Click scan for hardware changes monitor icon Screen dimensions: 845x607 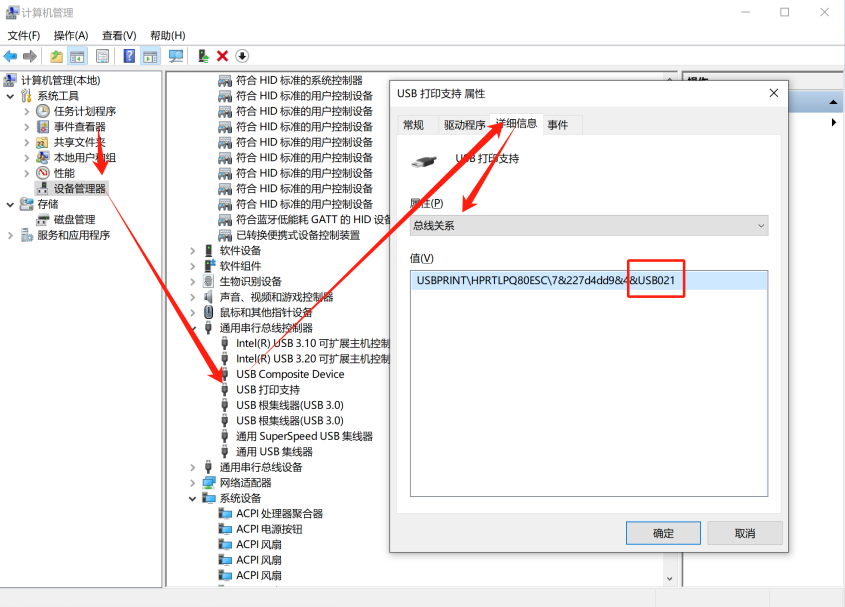(x=176, y=56)
